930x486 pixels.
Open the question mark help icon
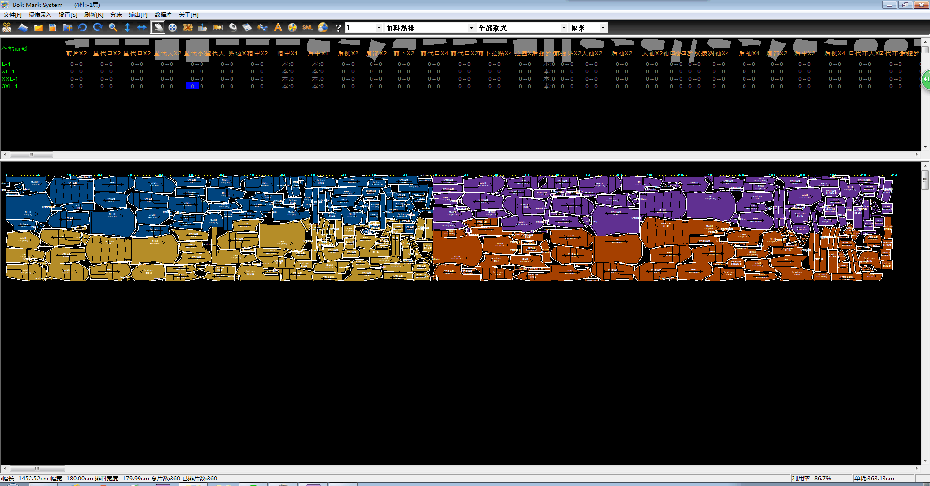coord(337,27)
